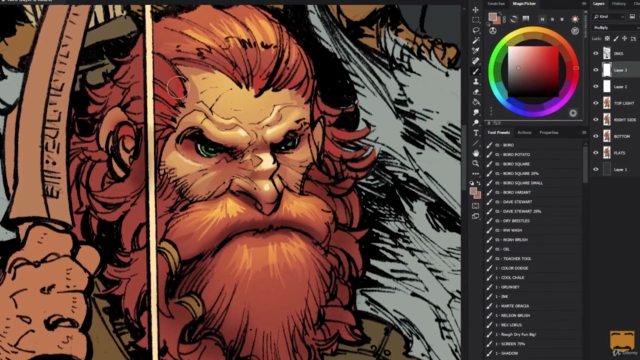
Task: Select the Magic Wand tool
Action: 476,40
